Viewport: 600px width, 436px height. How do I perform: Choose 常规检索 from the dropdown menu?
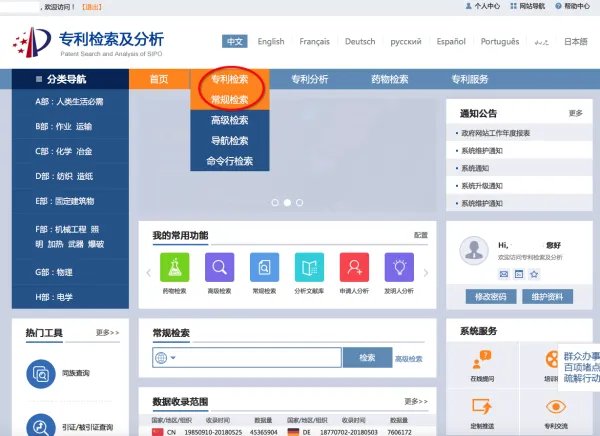[x=230, y=100]
